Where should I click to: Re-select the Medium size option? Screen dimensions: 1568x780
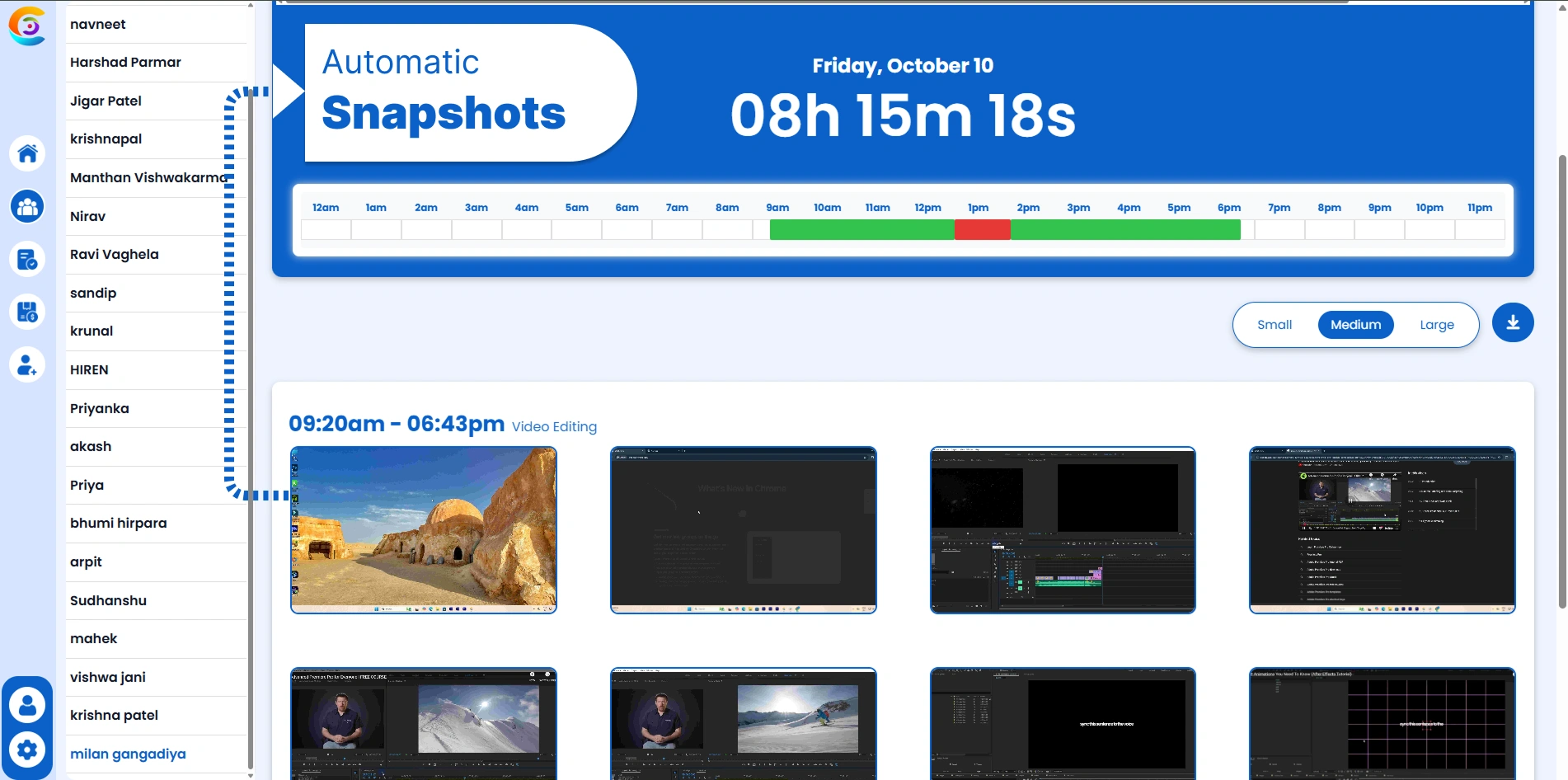coord(1355,324)
